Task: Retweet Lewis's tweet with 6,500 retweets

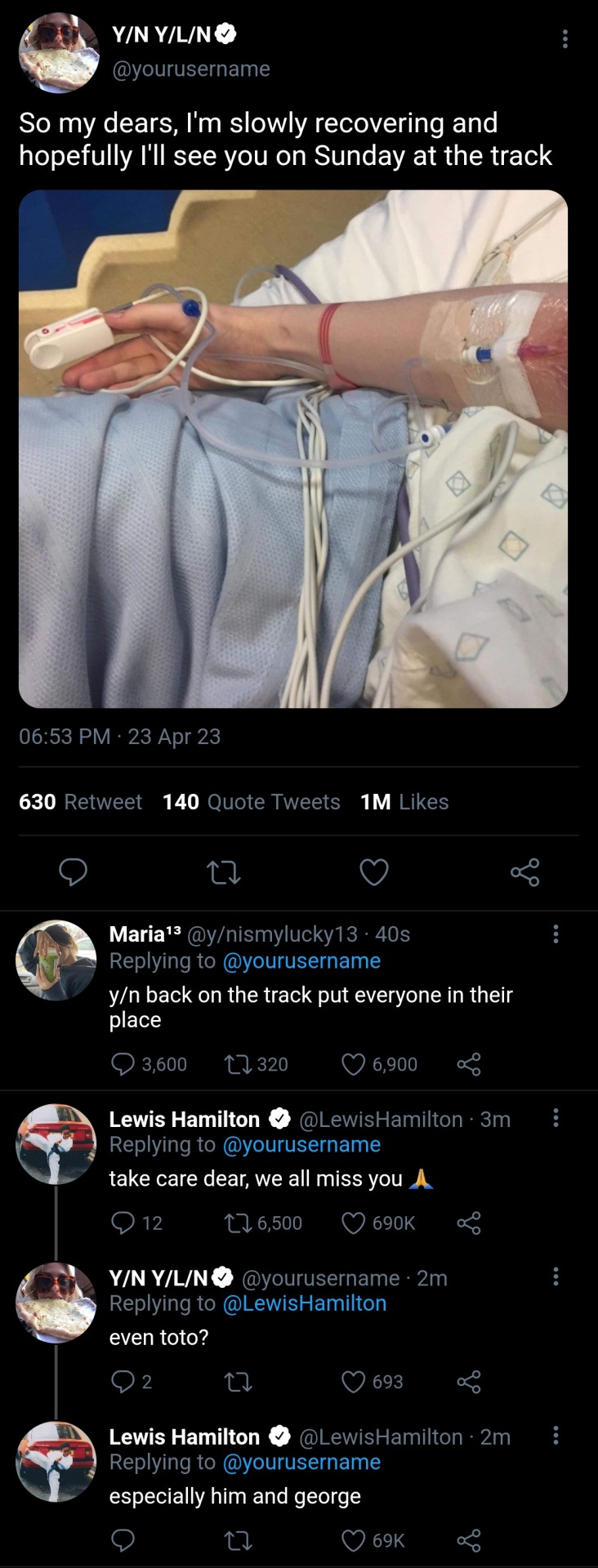Action: pyautogui.click(x=236, y=1223)
